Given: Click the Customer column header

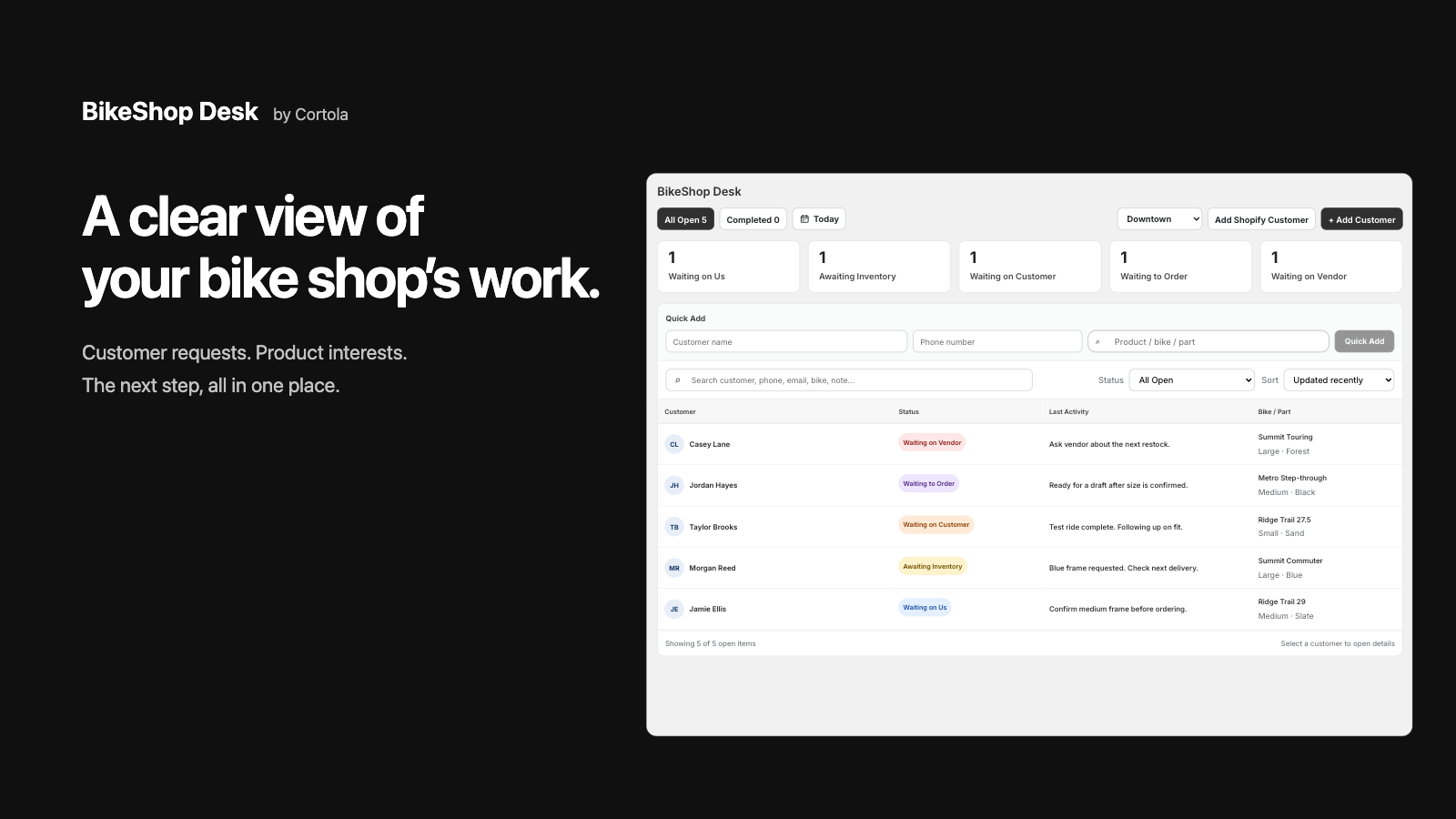Looking at the screenshot, I should pos(680,412).
